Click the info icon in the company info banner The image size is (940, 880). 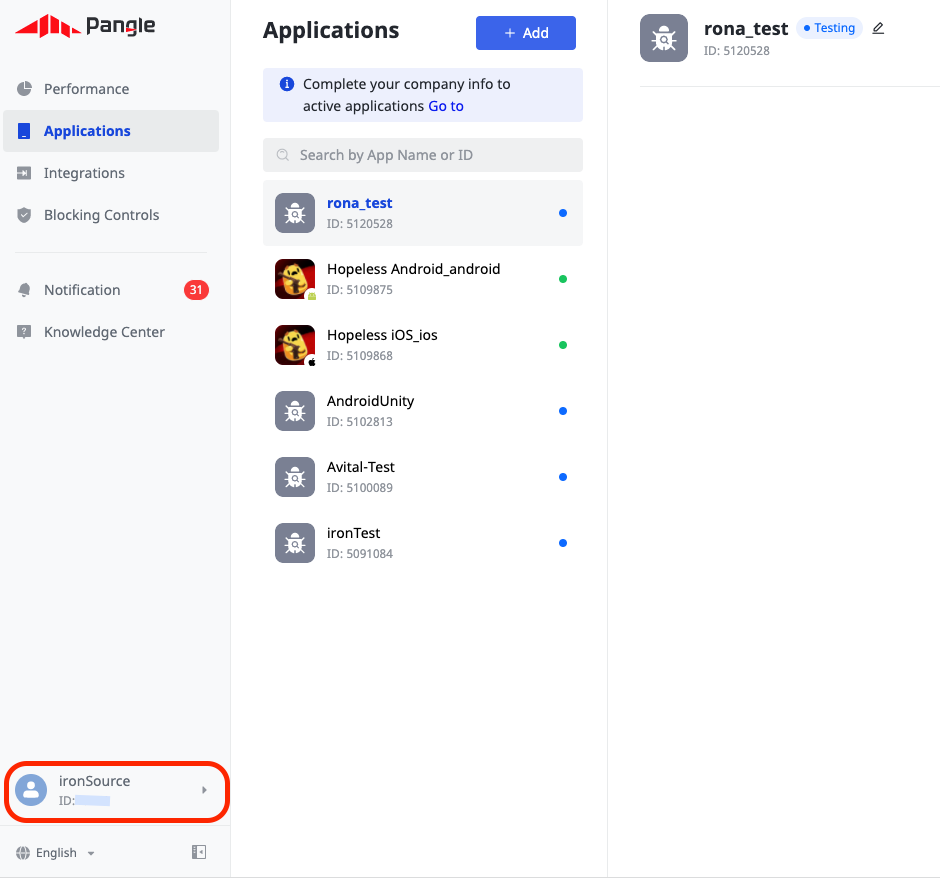287,84
